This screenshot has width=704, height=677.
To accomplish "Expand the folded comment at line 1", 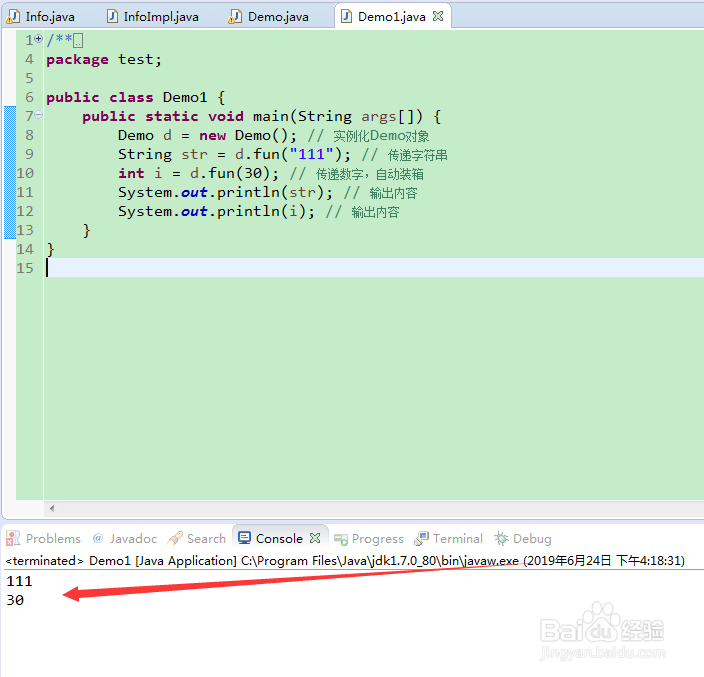I will 39,39.
